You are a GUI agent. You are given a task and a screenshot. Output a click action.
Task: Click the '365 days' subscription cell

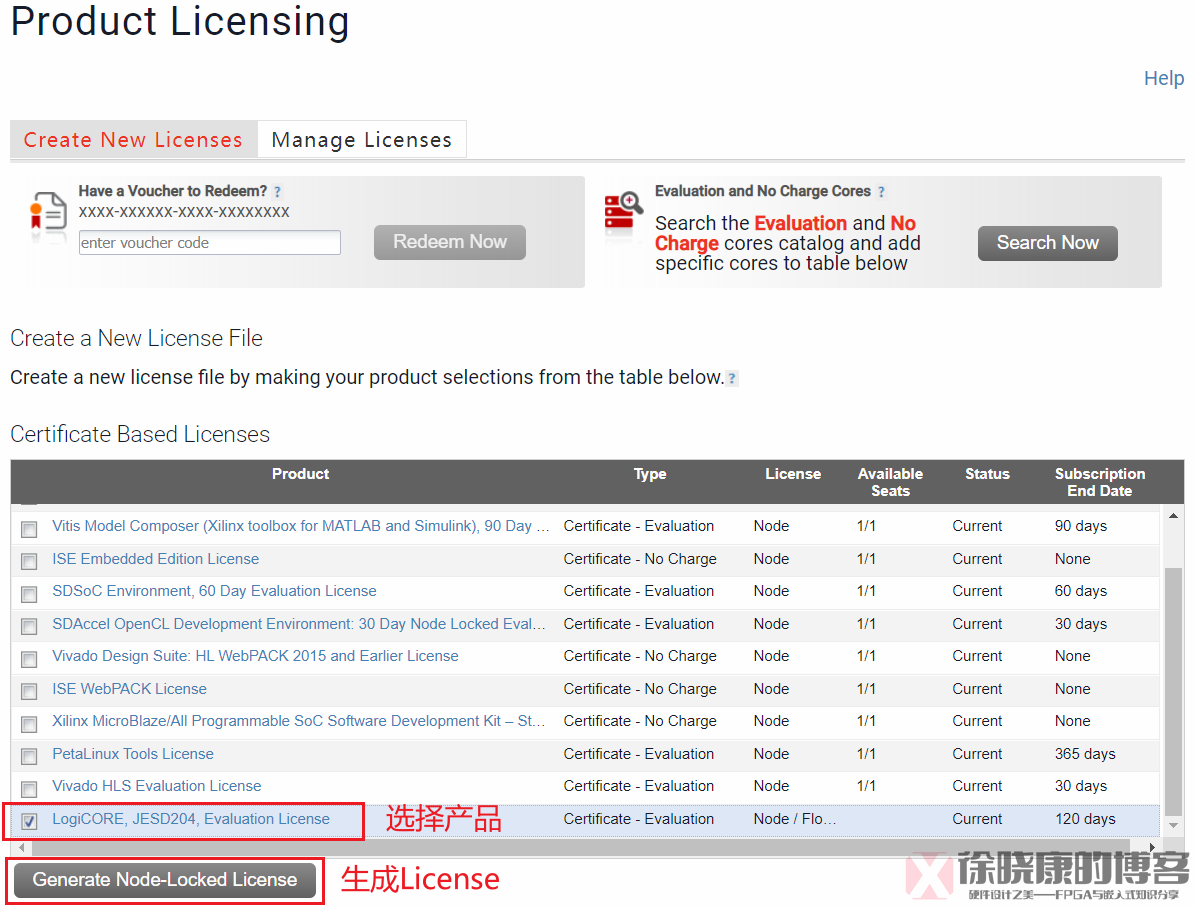[1085, 754]
